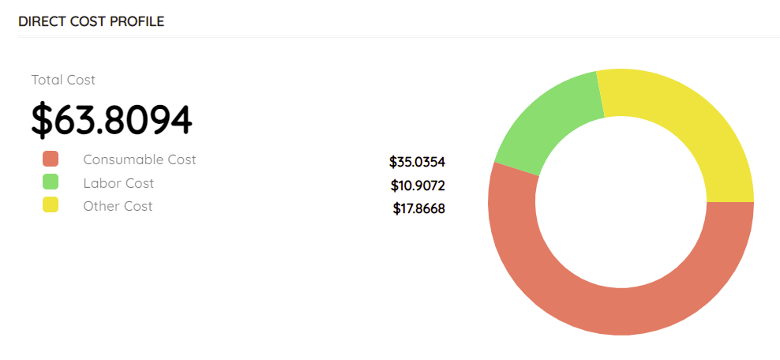Click where green and yellow donut segments meet
Image resolution: width=780 pixels, height=360 pixels.
(x=600, y=94)
